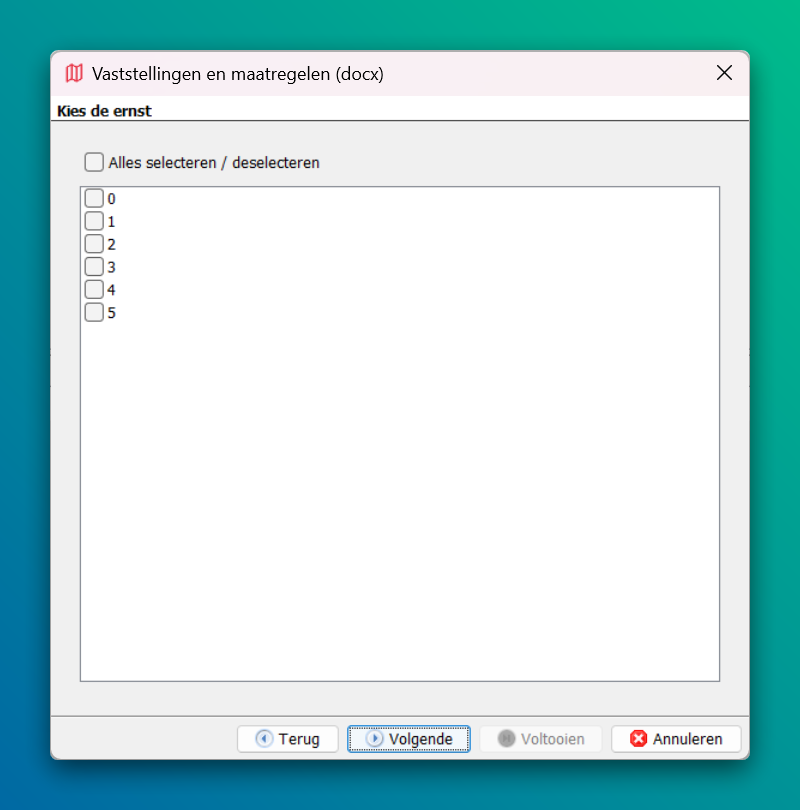Click the empty area of the severity list
This screenshot has width=800, height=810.
click(400, 500)
